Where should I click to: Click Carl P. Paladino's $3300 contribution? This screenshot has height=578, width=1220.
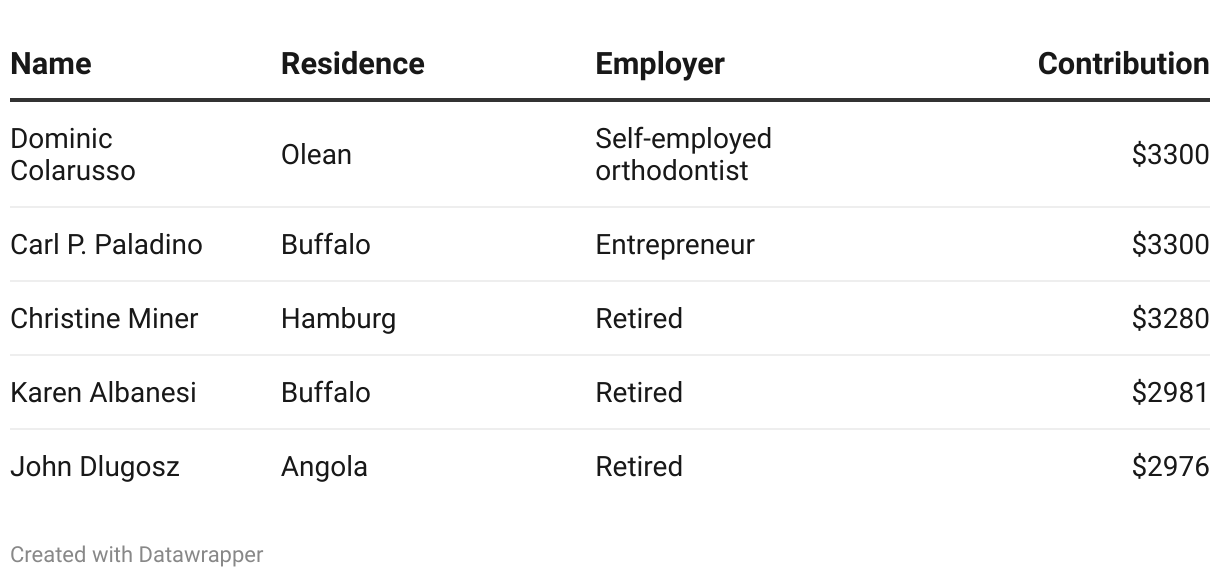(x=1170, y=245)
